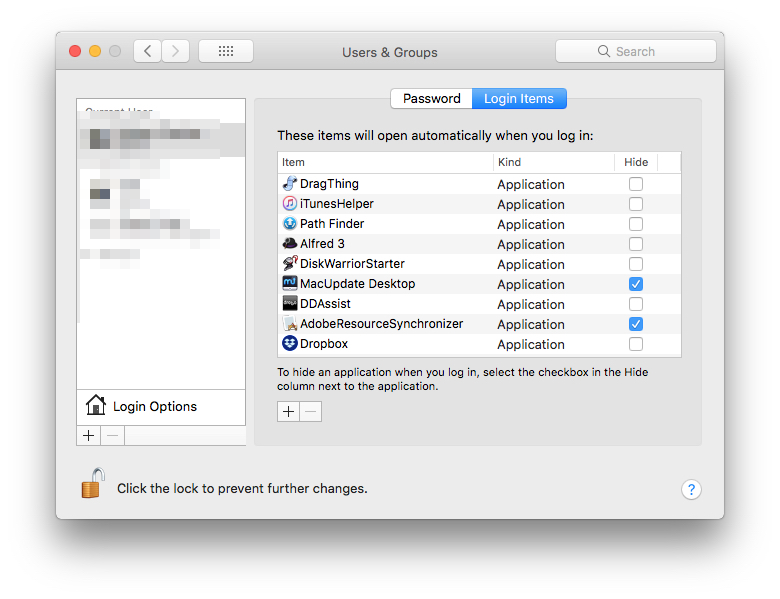Click the AdobeResourceSynchronizer icon
The height and width of the screenshot is (599, 780).
(x=290, y=323)
